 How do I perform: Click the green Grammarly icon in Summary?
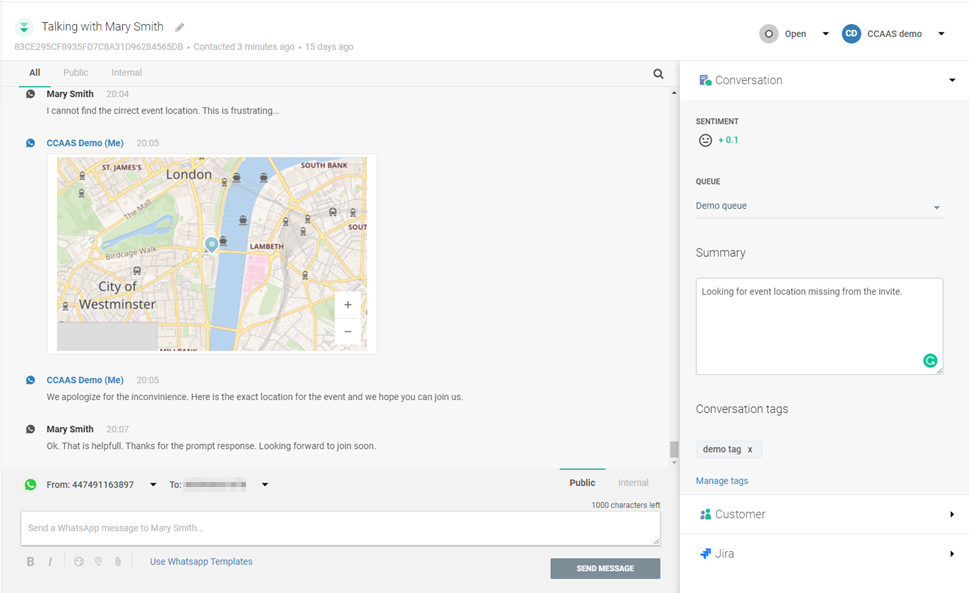[x=930, y=361]
